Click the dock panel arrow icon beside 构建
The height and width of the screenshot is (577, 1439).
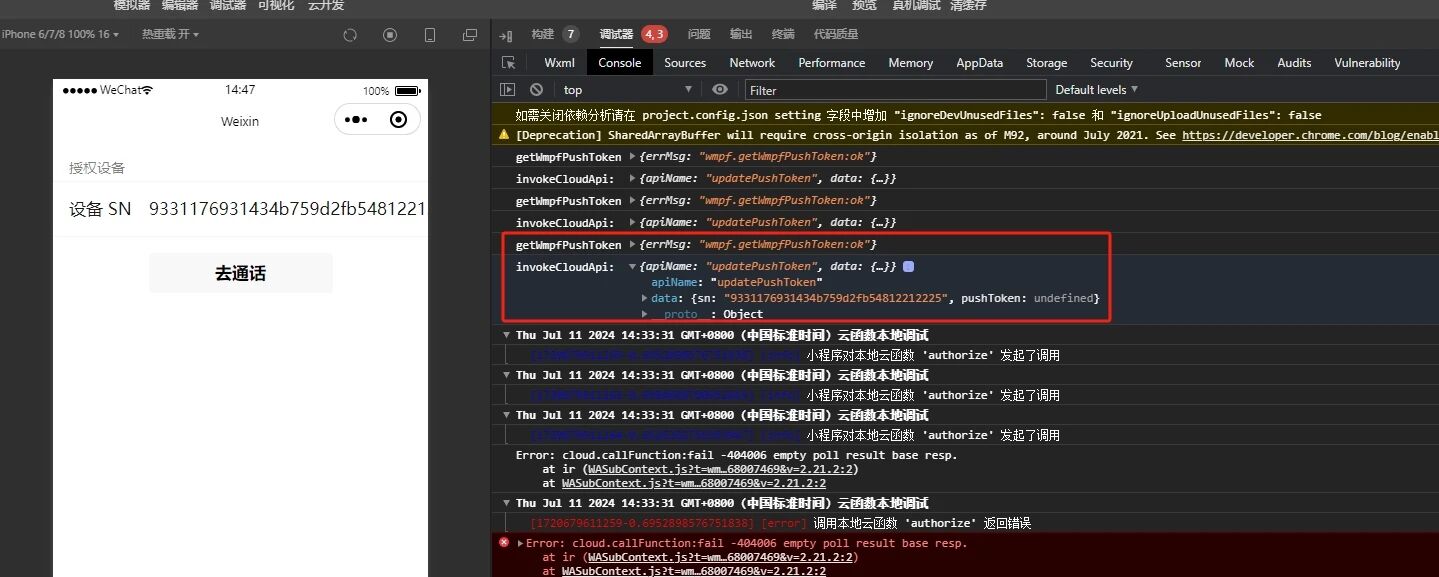tap(506, 35)
